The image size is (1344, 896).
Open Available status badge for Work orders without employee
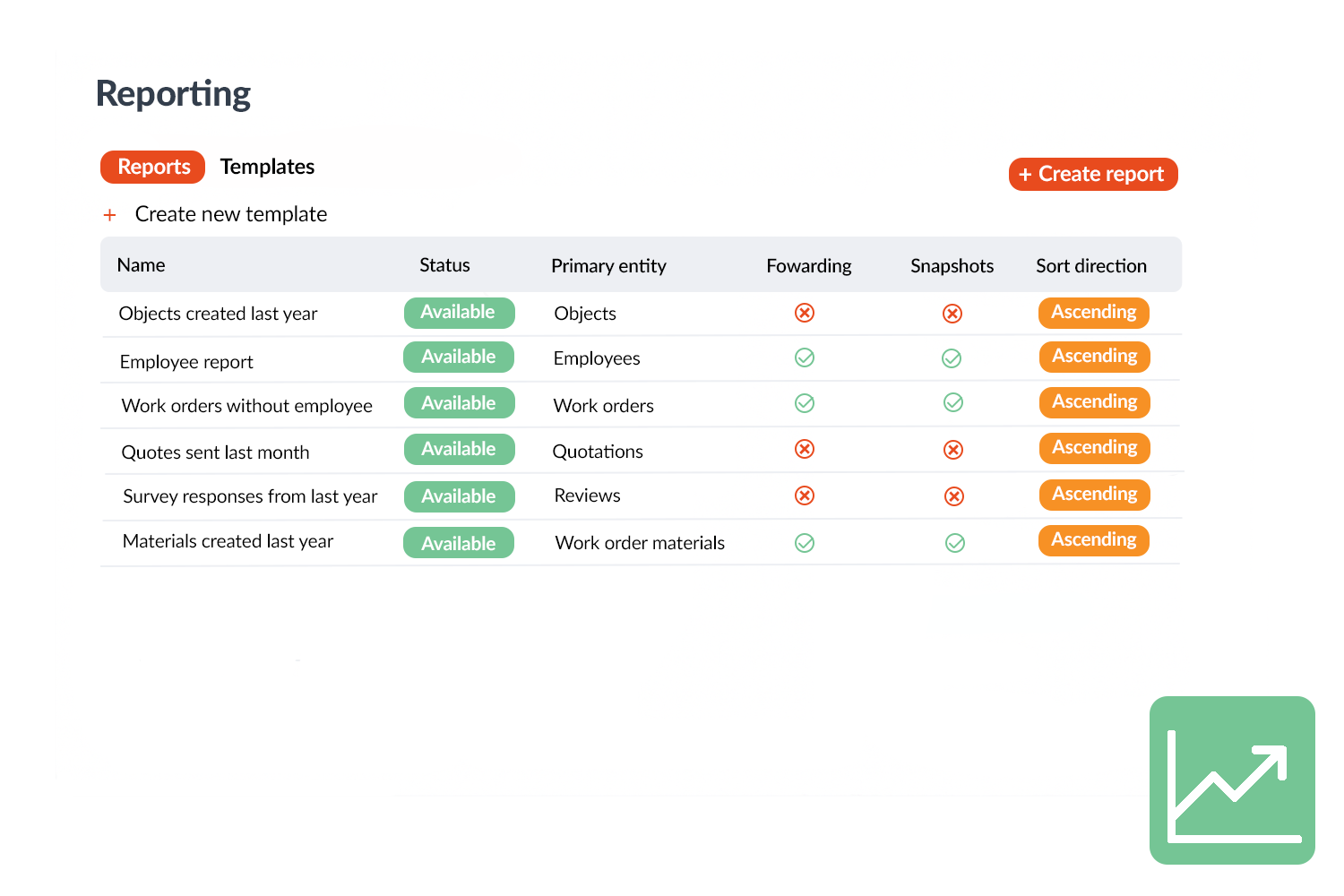point(459,403)
